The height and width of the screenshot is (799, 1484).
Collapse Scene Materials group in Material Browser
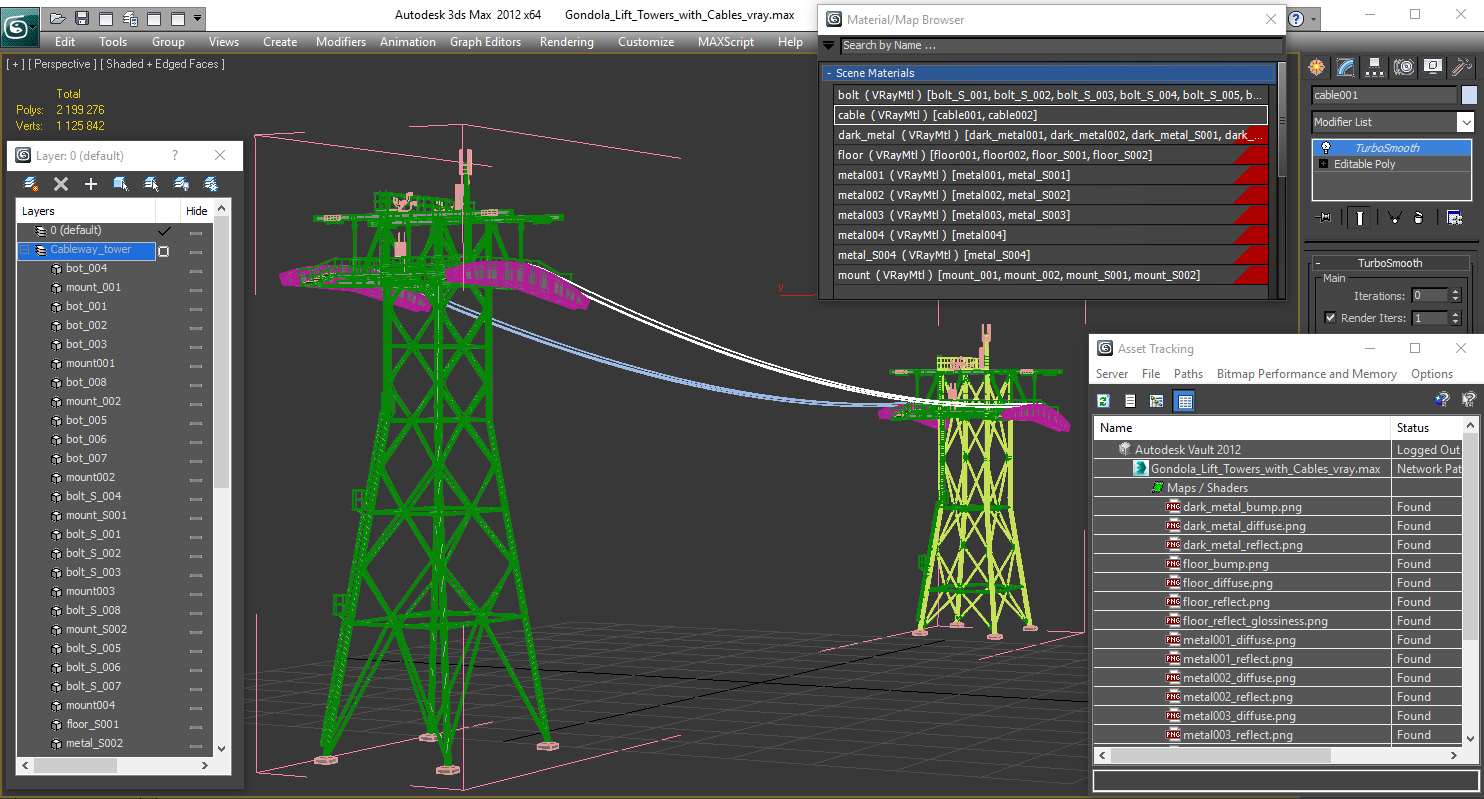click(828, 73)
